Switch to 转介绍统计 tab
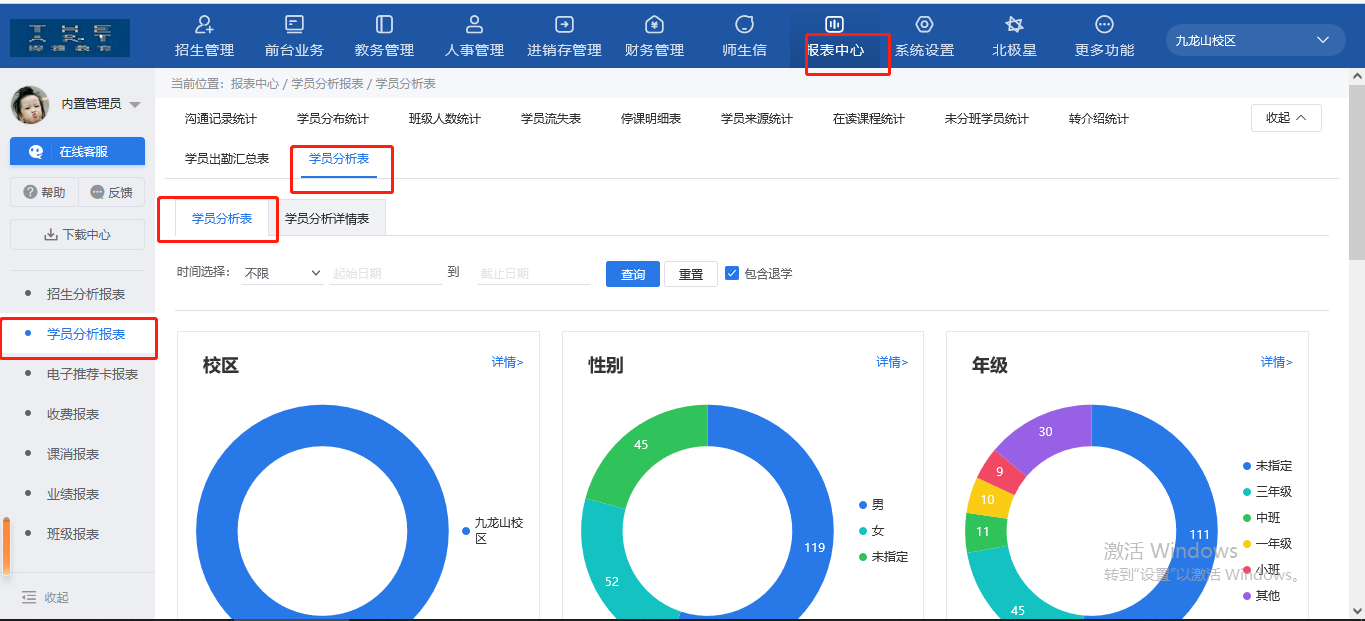This screenshot has height=621, width=1365. [1099, 119]
